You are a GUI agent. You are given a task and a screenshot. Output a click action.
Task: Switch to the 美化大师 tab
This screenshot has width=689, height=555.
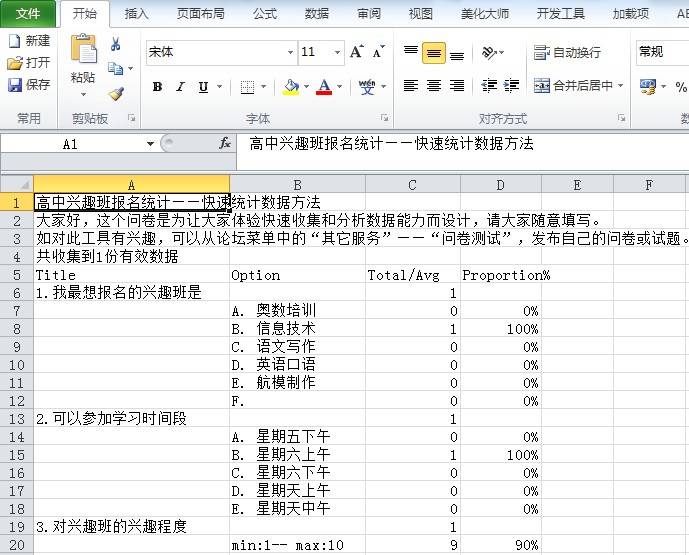coord(485,14)
